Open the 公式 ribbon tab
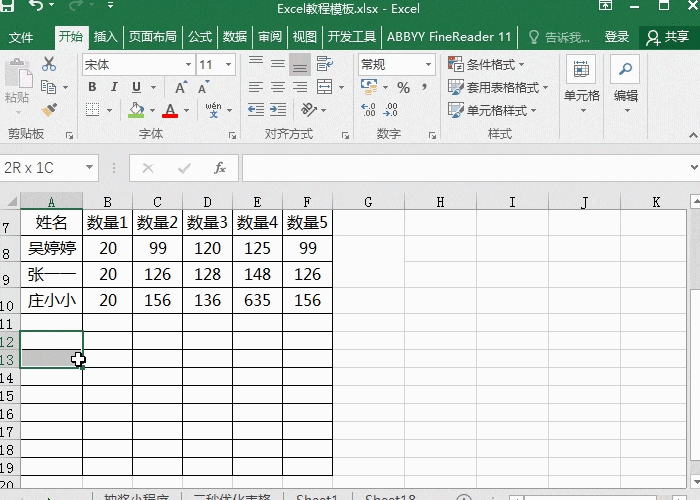The height and width of the screenshot is (500, 700). coord(199,37)
